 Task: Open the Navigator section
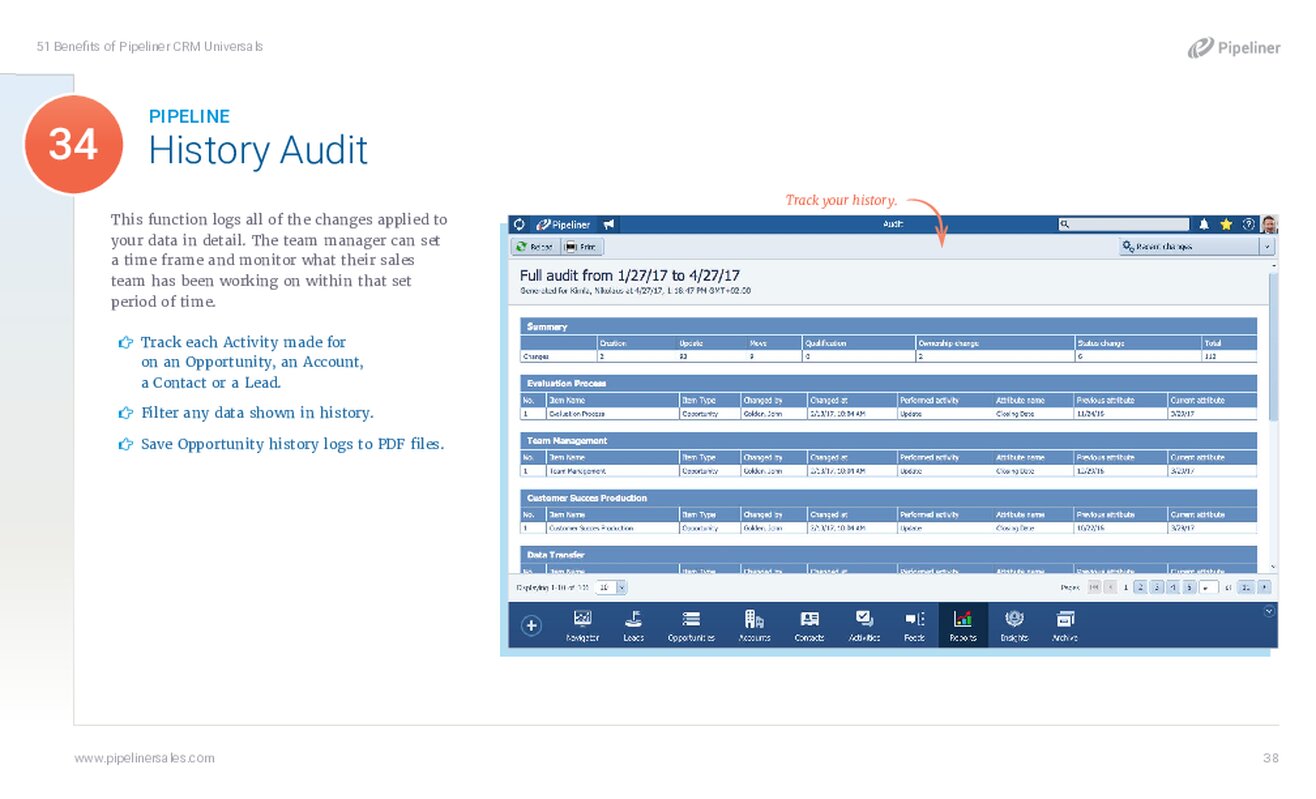582,626
